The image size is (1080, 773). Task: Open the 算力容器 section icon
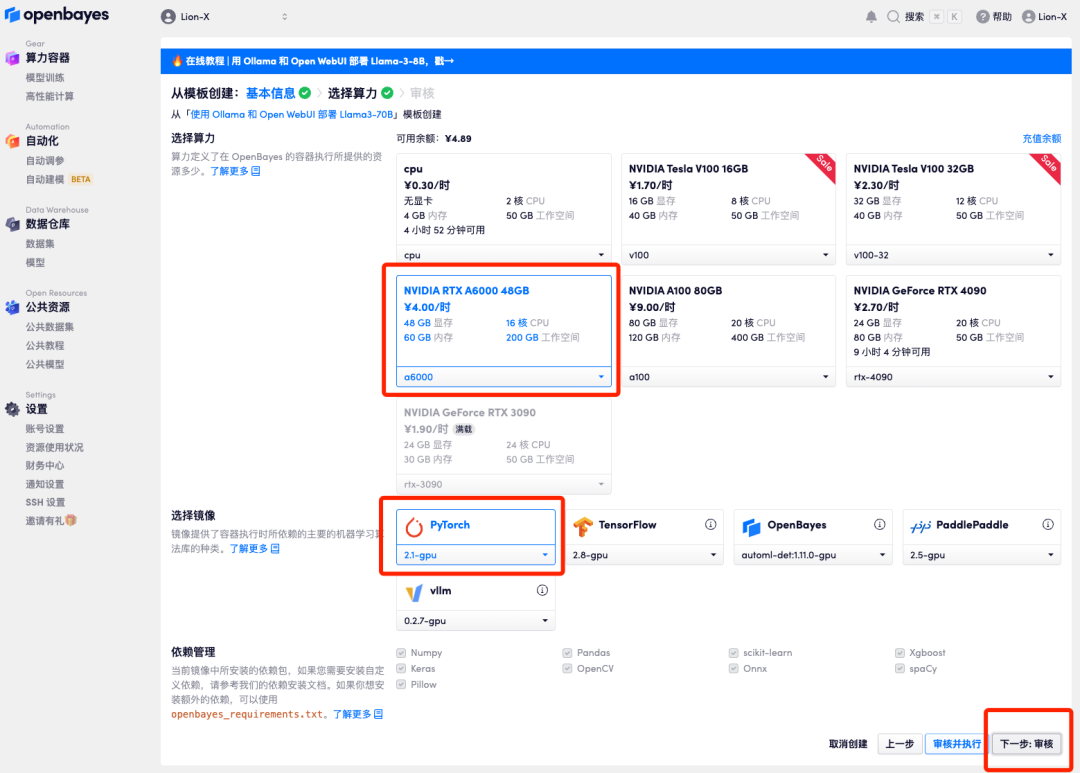(x=12, y=57)
